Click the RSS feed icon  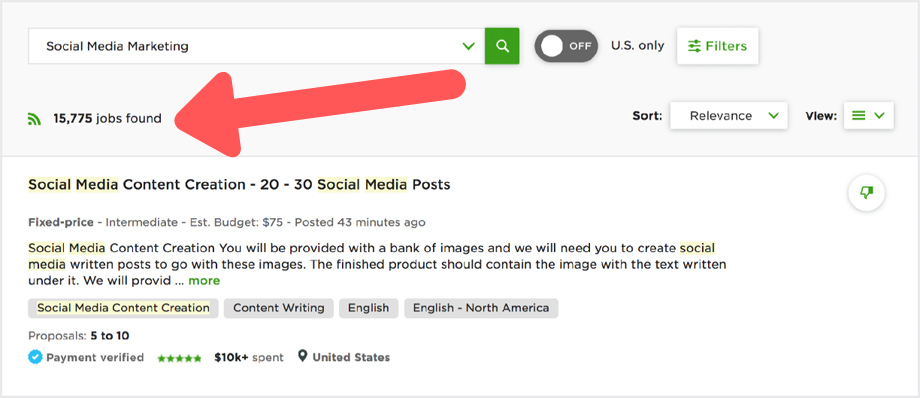(35, 119)
